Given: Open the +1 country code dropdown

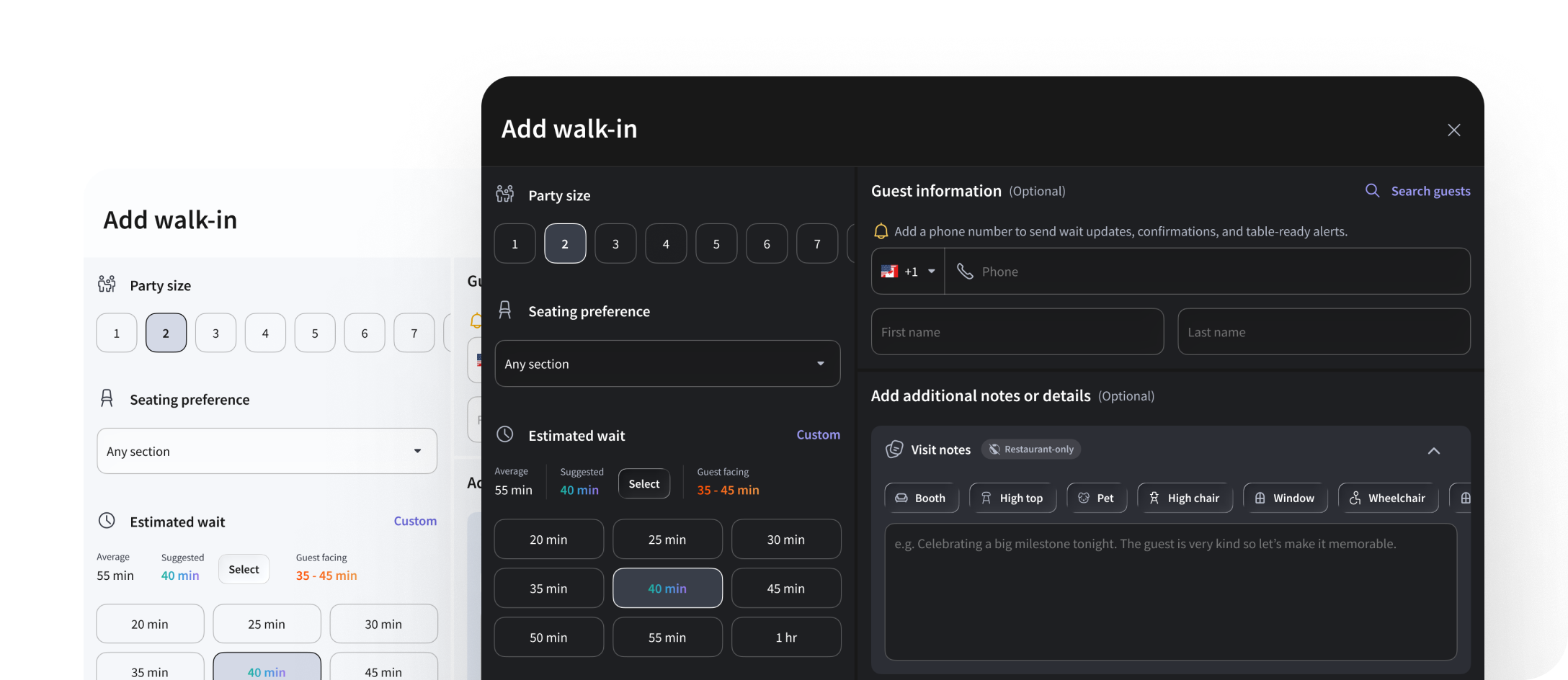Looking at the screenshot, I should tap(907, 272).
